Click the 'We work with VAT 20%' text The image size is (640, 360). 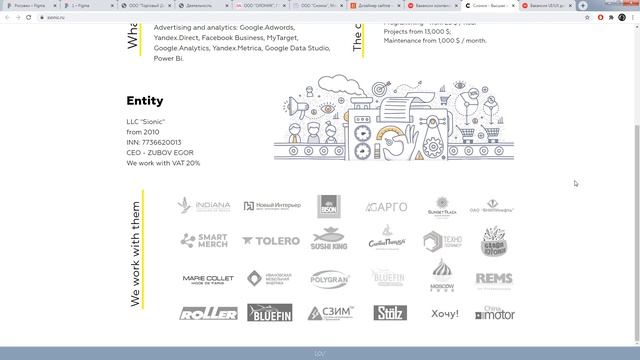[x=163, y=163]
